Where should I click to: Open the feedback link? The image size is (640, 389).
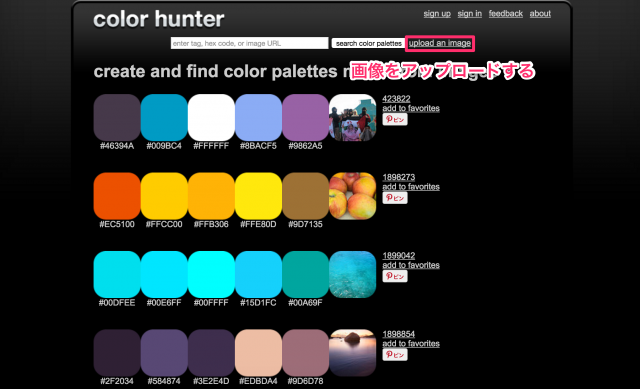point(506,13)
